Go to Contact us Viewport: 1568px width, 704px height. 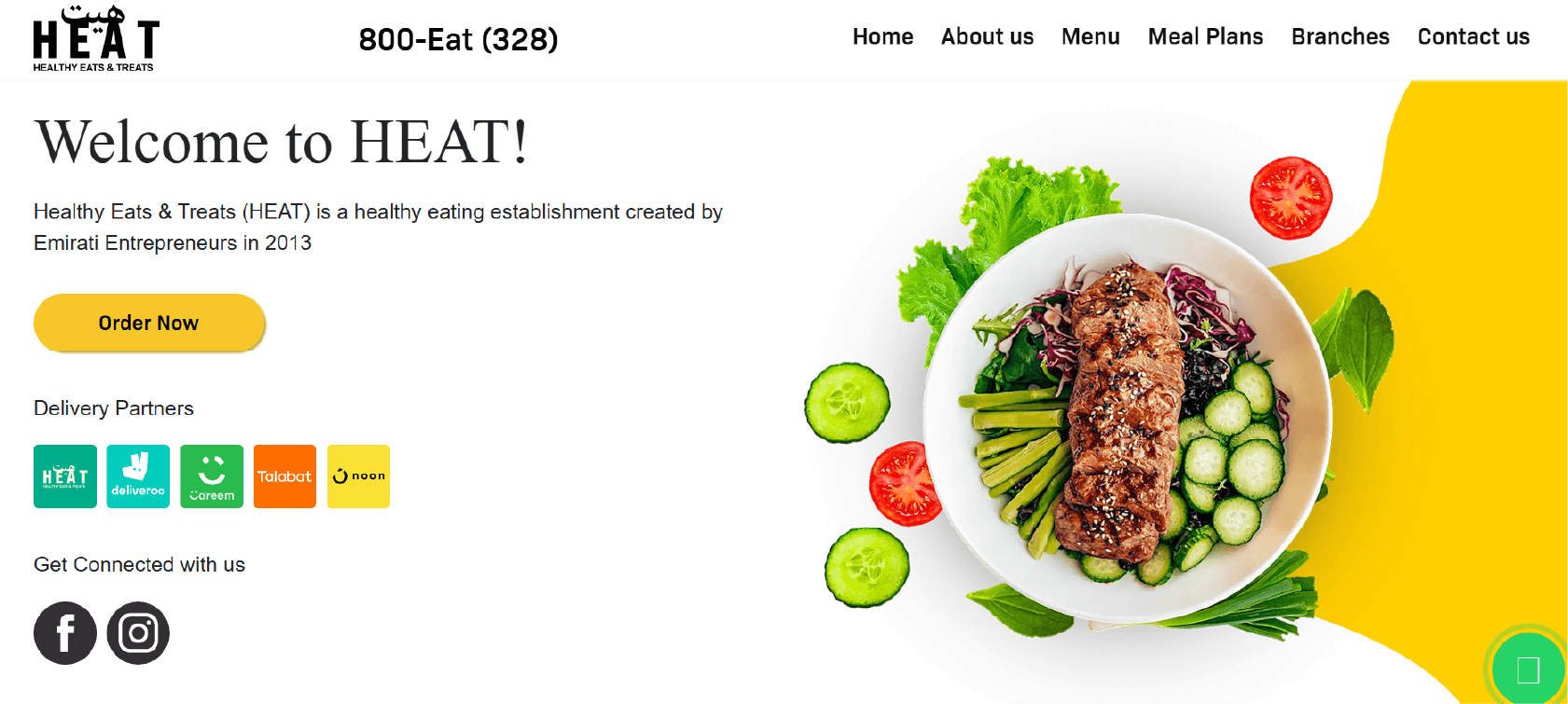pyautogui.click(x=1474, y=37)
